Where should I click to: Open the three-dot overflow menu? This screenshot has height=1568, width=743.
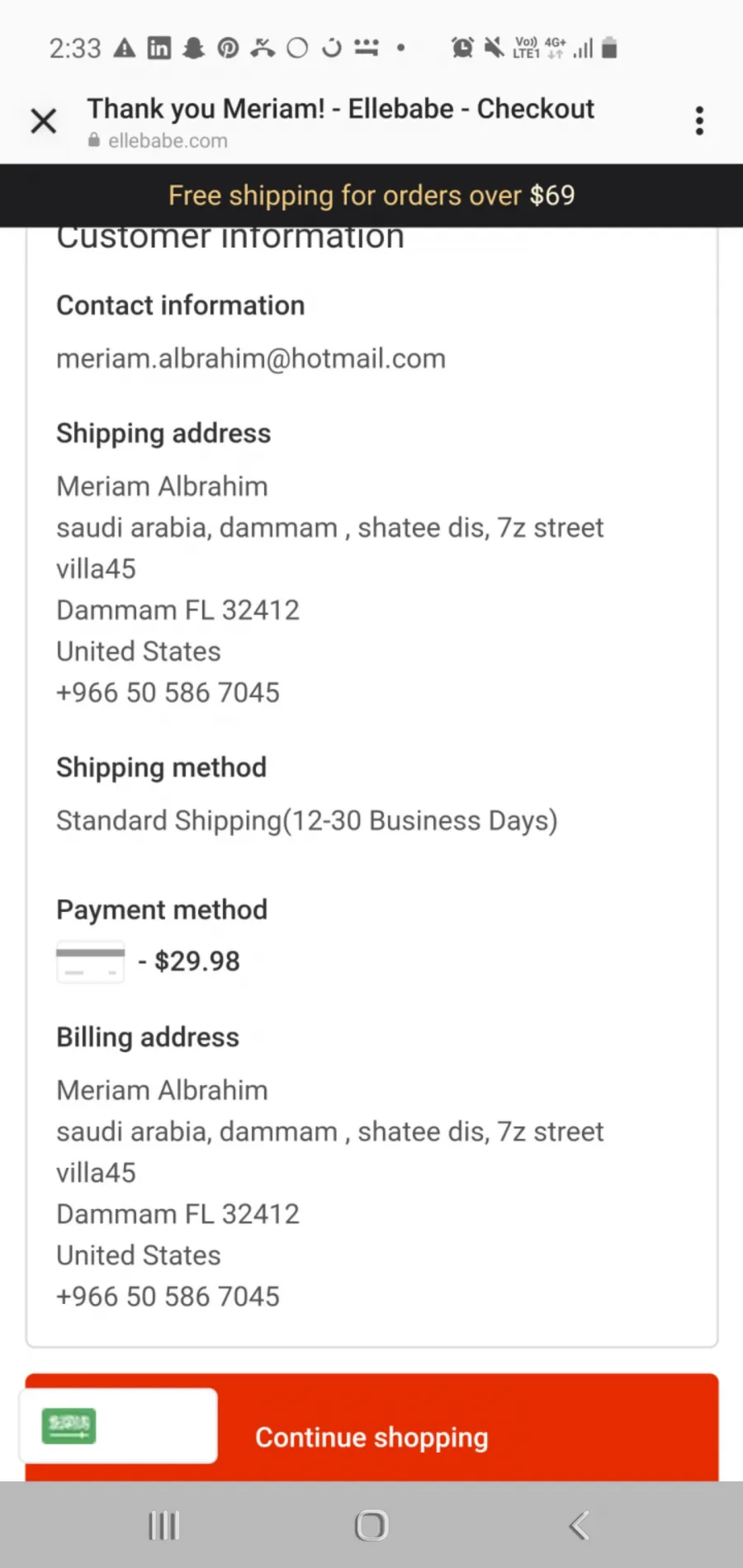tap(699, 121)
